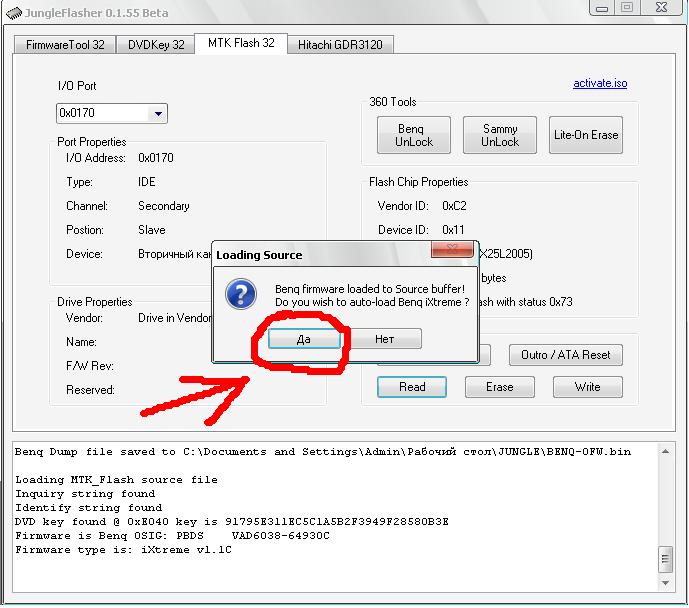This screenshot has width=689, height=608.
Task: Click the Channel value Secondary
Action: click(x=163, y=206)
